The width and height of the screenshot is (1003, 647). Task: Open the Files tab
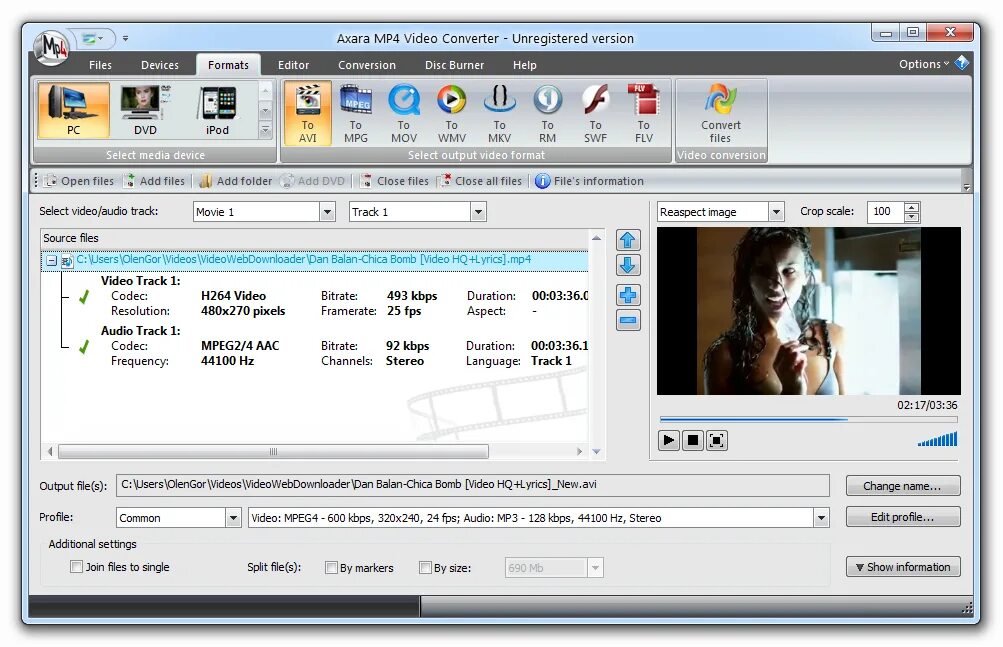pyautogui.click(x=100, y=65)
